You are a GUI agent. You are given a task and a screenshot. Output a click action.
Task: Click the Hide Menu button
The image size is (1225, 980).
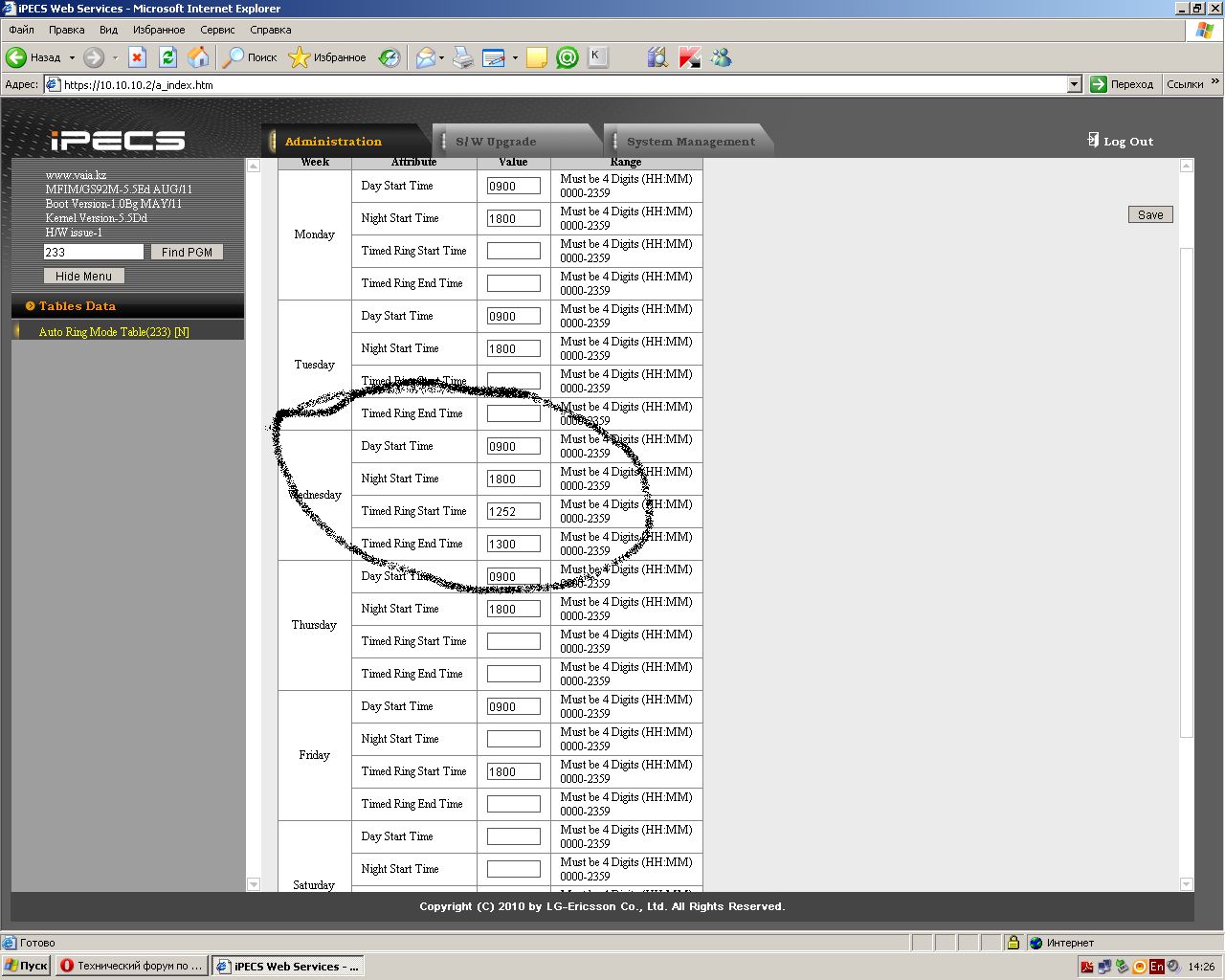click(x=83, y=276)
